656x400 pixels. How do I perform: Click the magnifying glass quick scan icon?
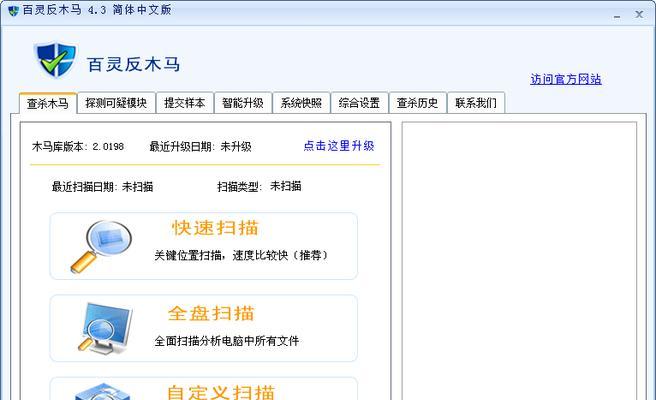(x=101, y=246)
